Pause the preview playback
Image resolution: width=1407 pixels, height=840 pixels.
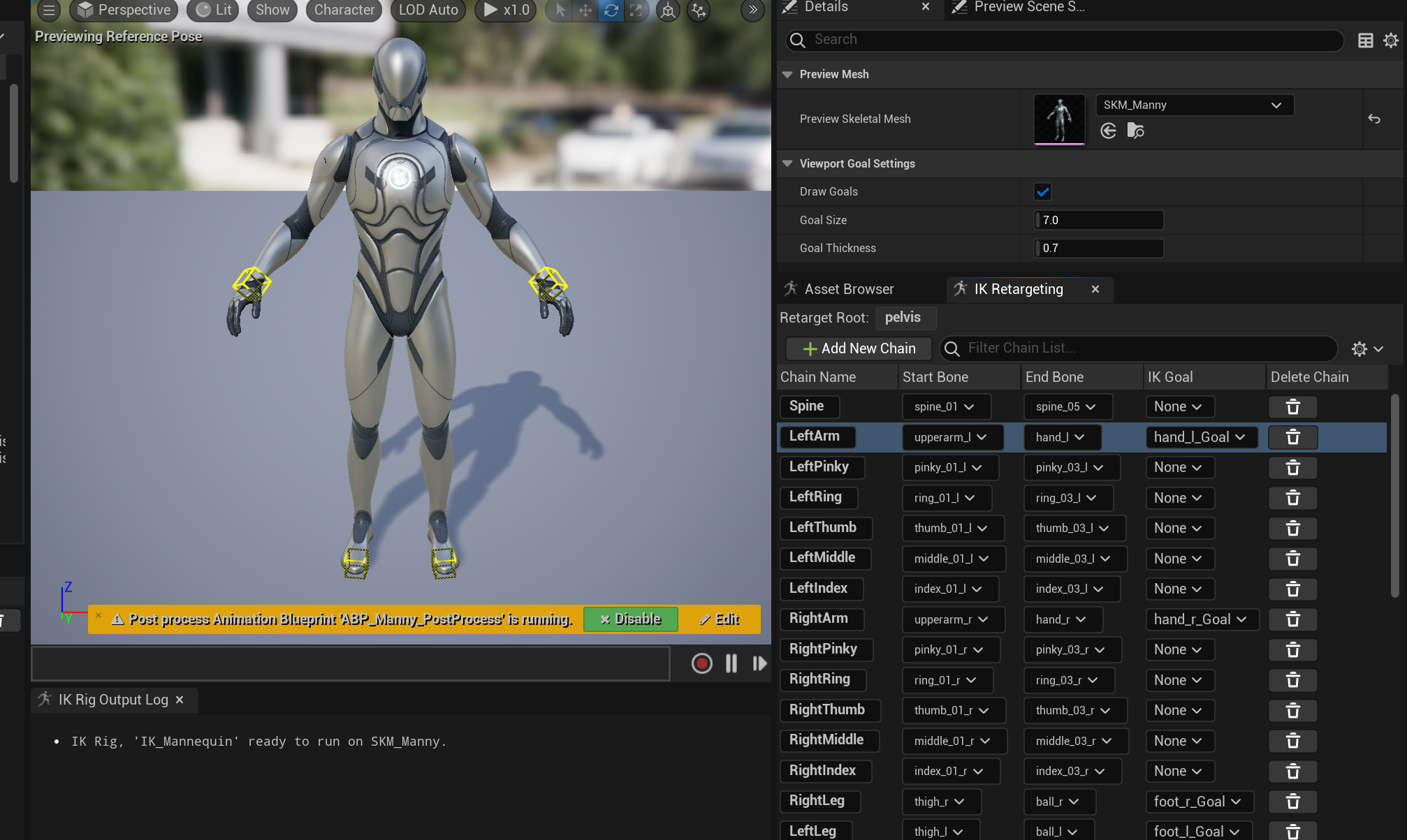[731, 663]
